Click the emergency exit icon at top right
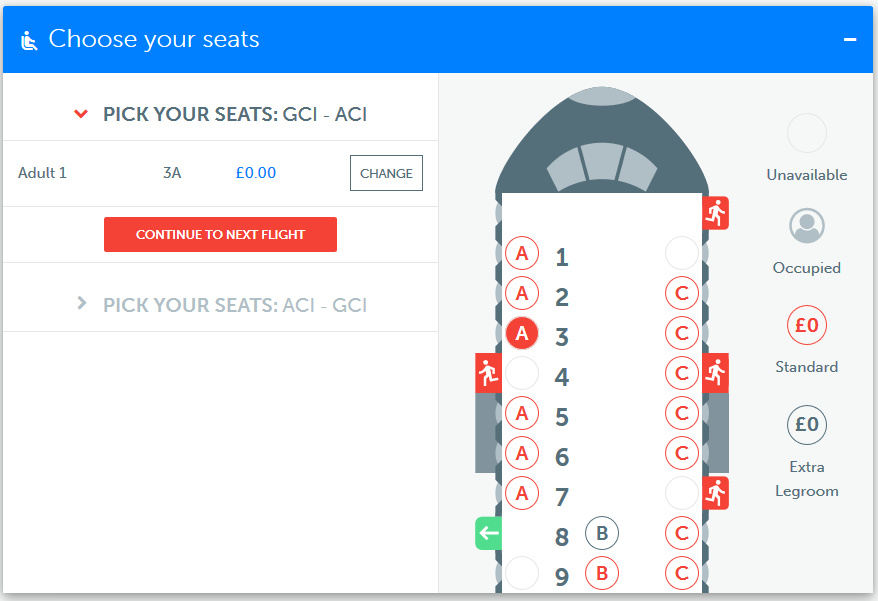Image resolution: width=878 pixels, height=601 pixels. 716,213
